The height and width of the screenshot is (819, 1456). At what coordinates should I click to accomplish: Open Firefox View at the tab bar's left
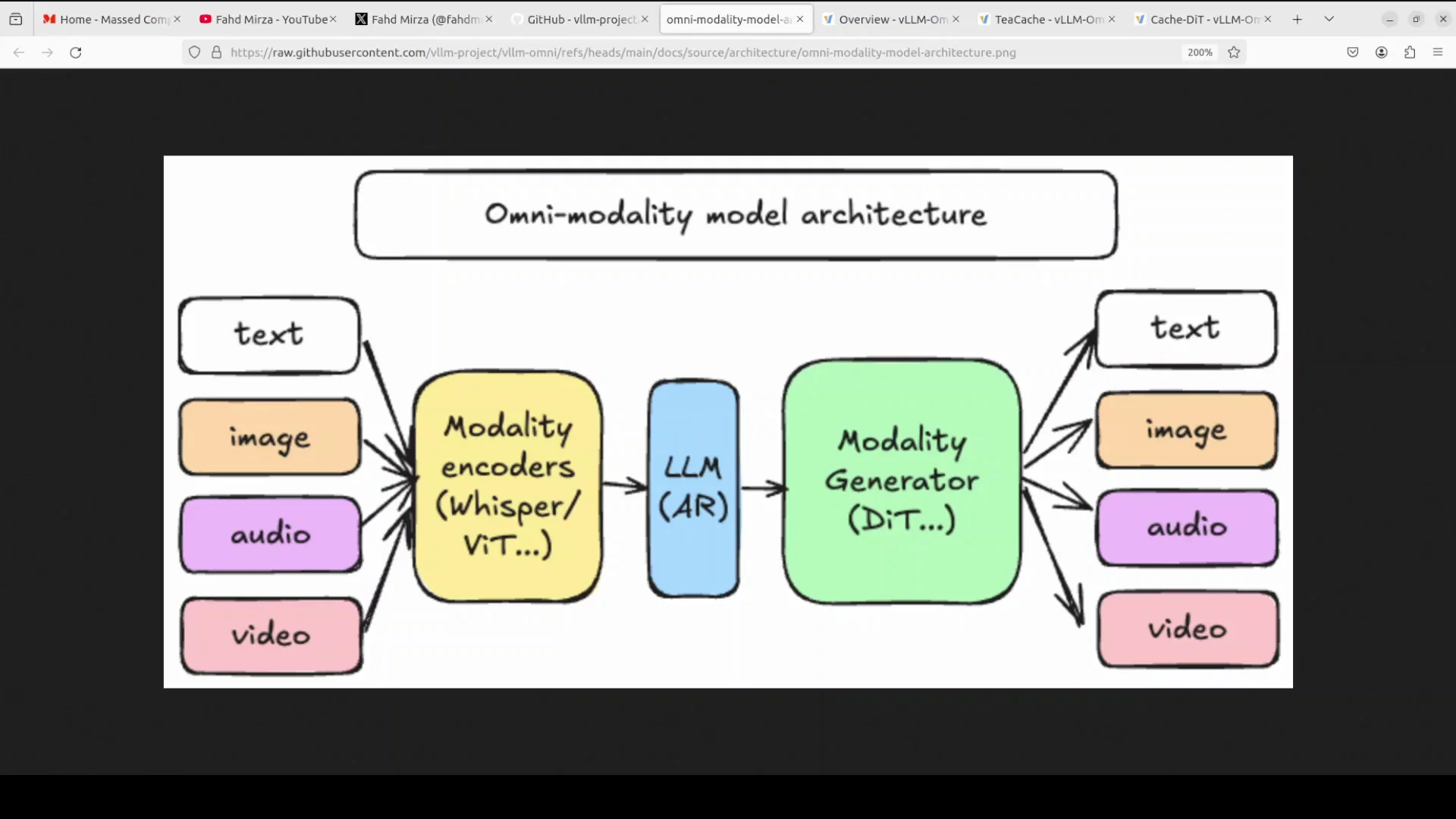pyautogui.click(x=16, y=20)
